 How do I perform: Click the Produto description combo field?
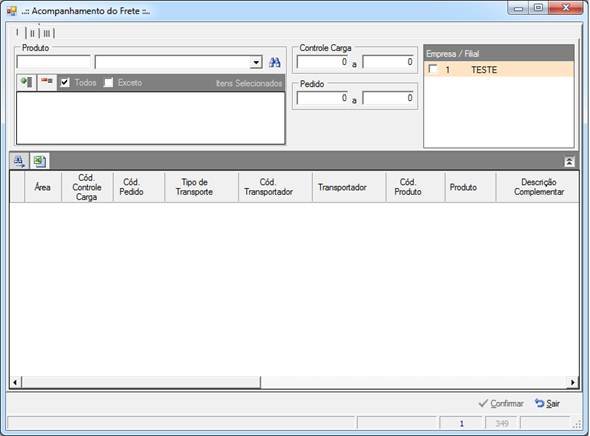click(178, 62)
